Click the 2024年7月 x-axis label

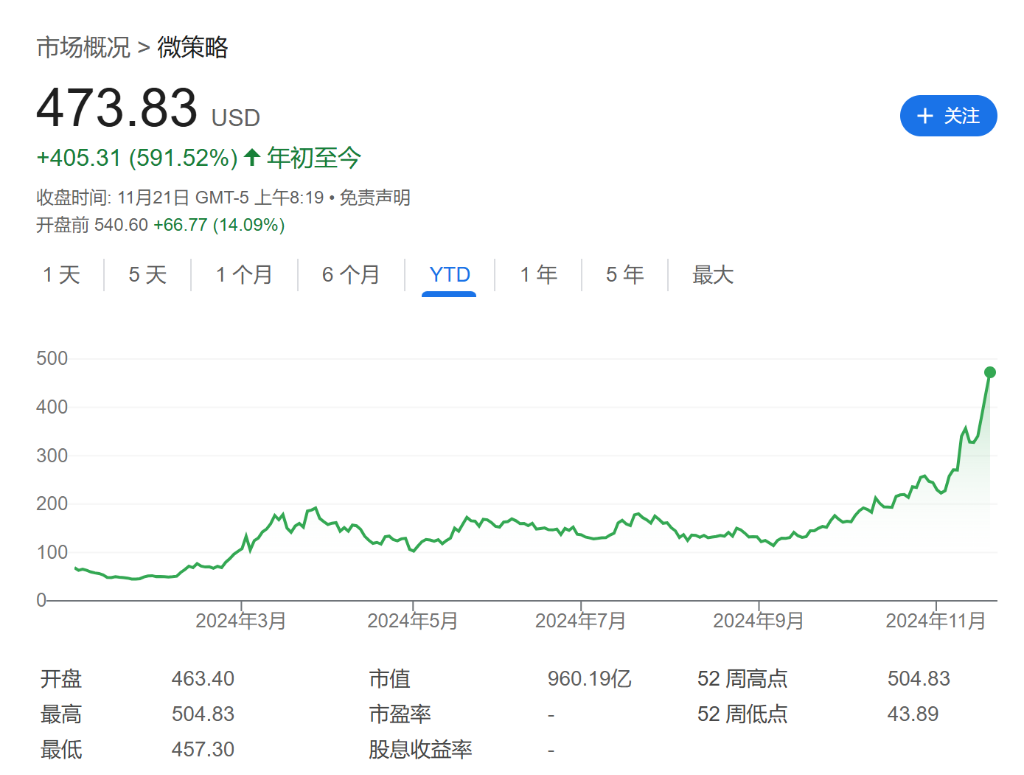pos(580,621)
